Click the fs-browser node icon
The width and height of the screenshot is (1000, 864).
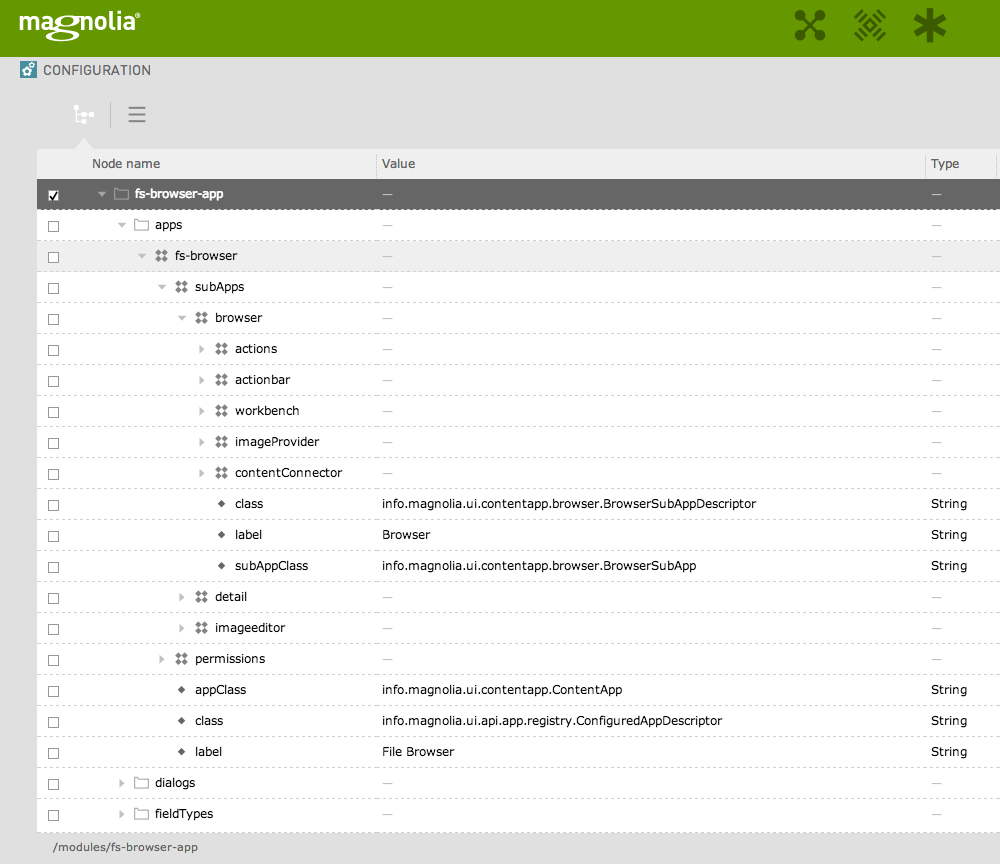(161, 255)
